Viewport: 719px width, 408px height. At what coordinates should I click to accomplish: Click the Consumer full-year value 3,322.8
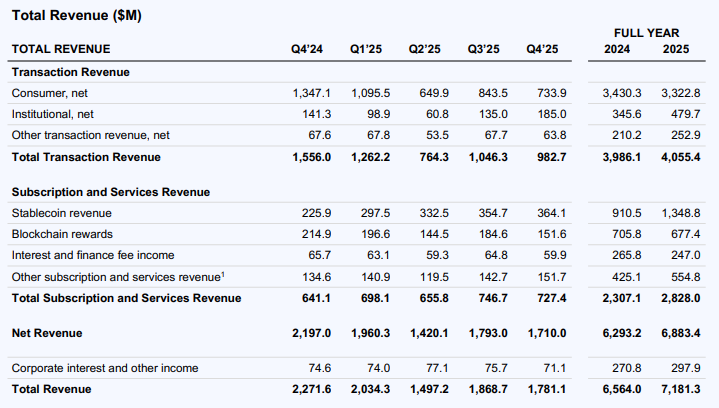(680, 93)
